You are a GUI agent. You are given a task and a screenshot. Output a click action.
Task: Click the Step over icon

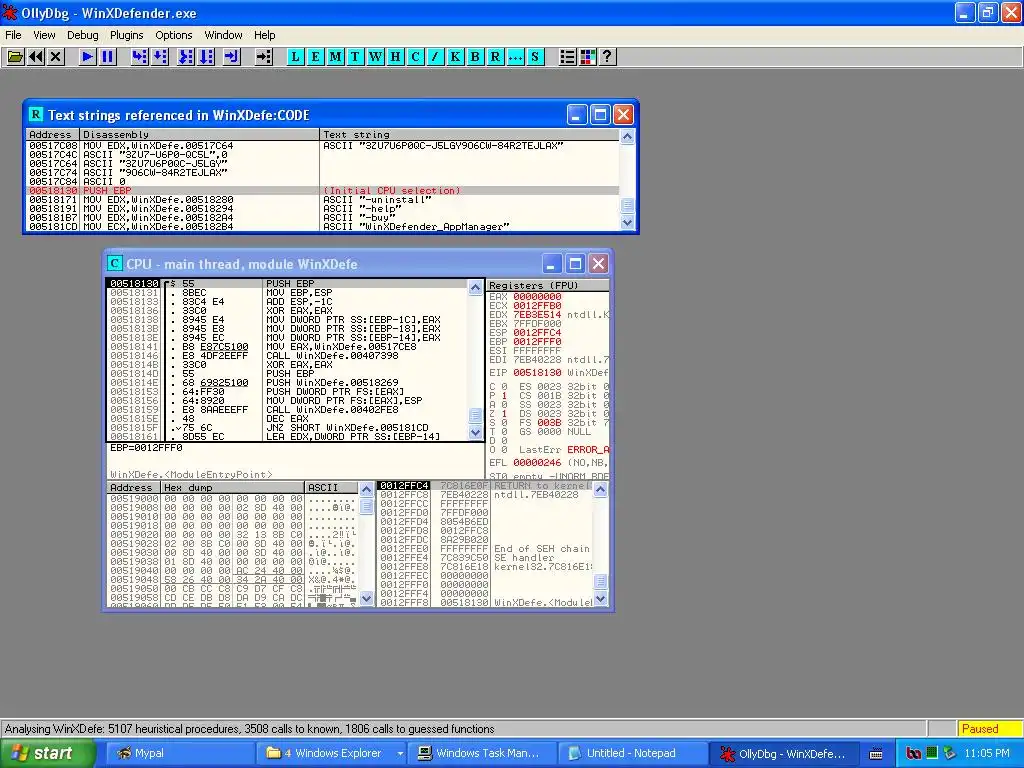(x=159, y=57)
